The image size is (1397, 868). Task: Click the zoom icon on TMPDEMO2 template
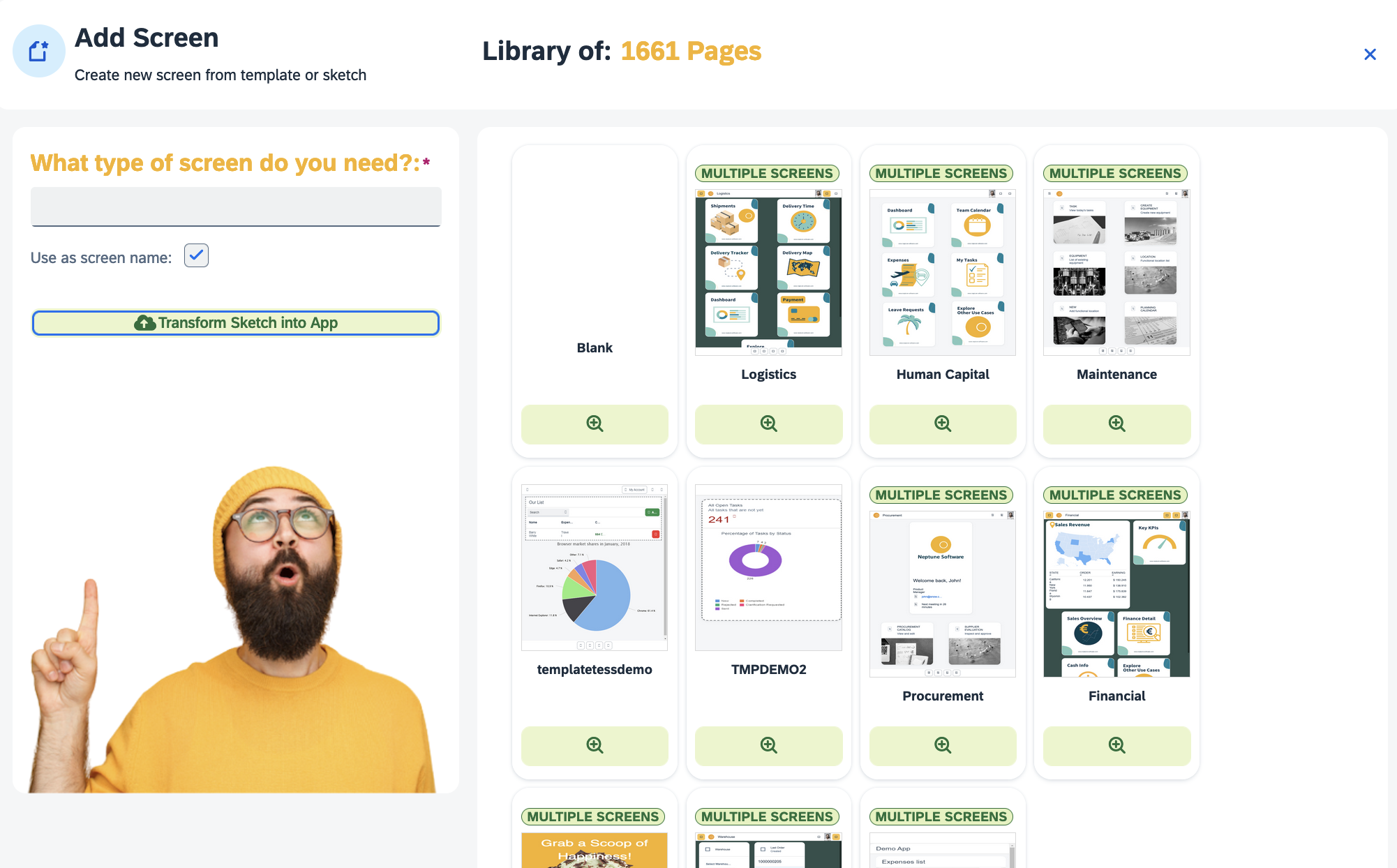tap(768, 744)
